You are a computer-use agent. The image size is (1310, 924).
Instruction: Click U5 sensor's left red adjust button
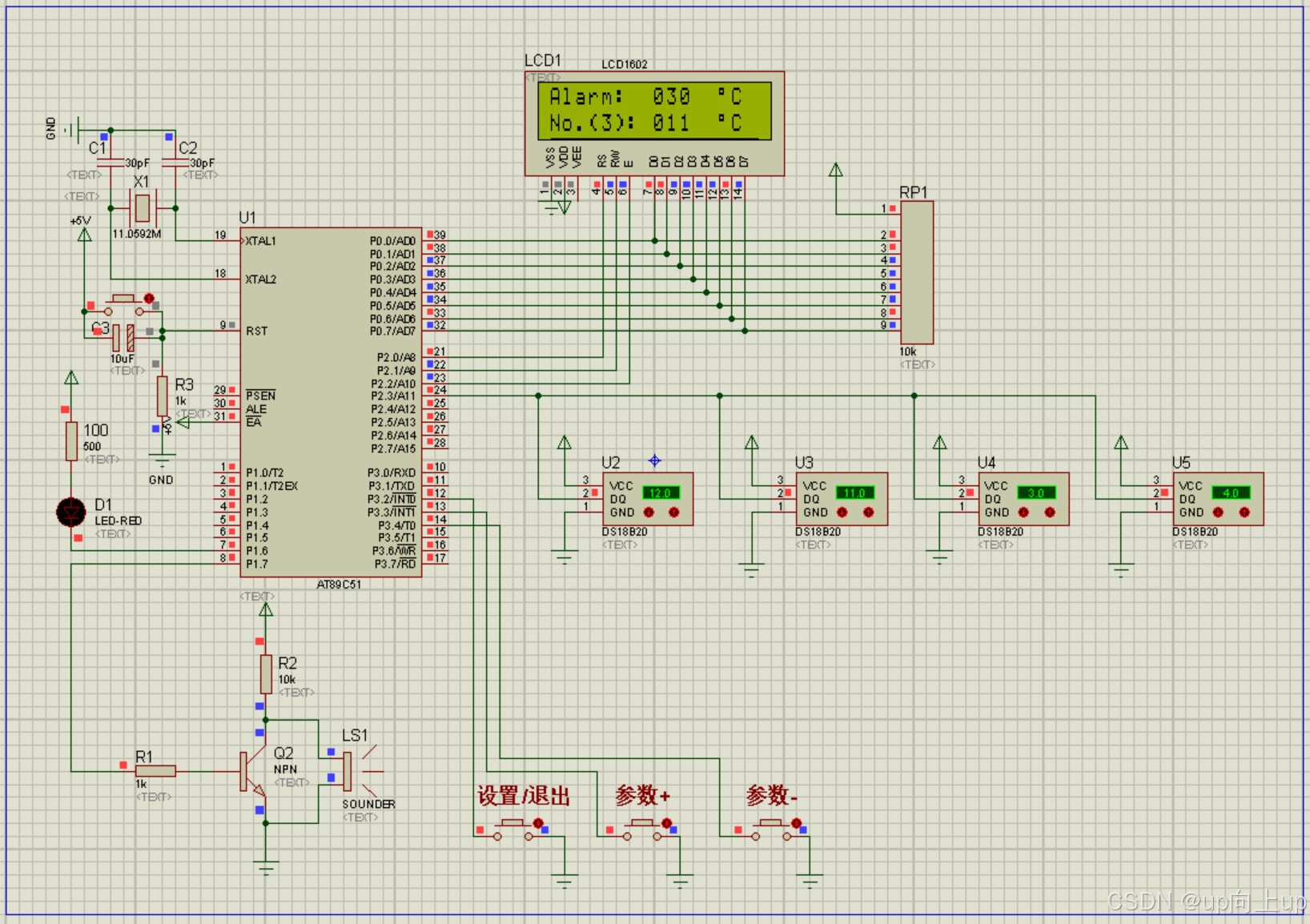1218,512
